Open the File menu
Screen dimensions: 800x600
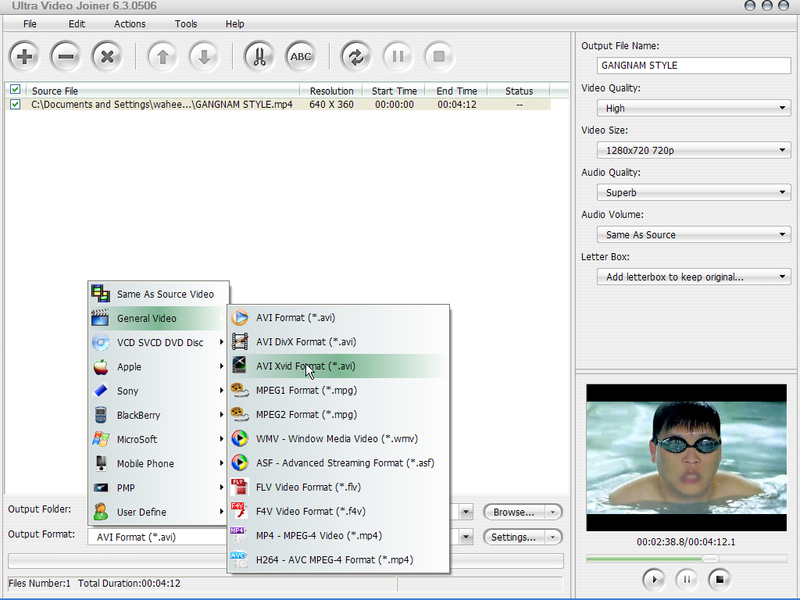coord(30,24)
